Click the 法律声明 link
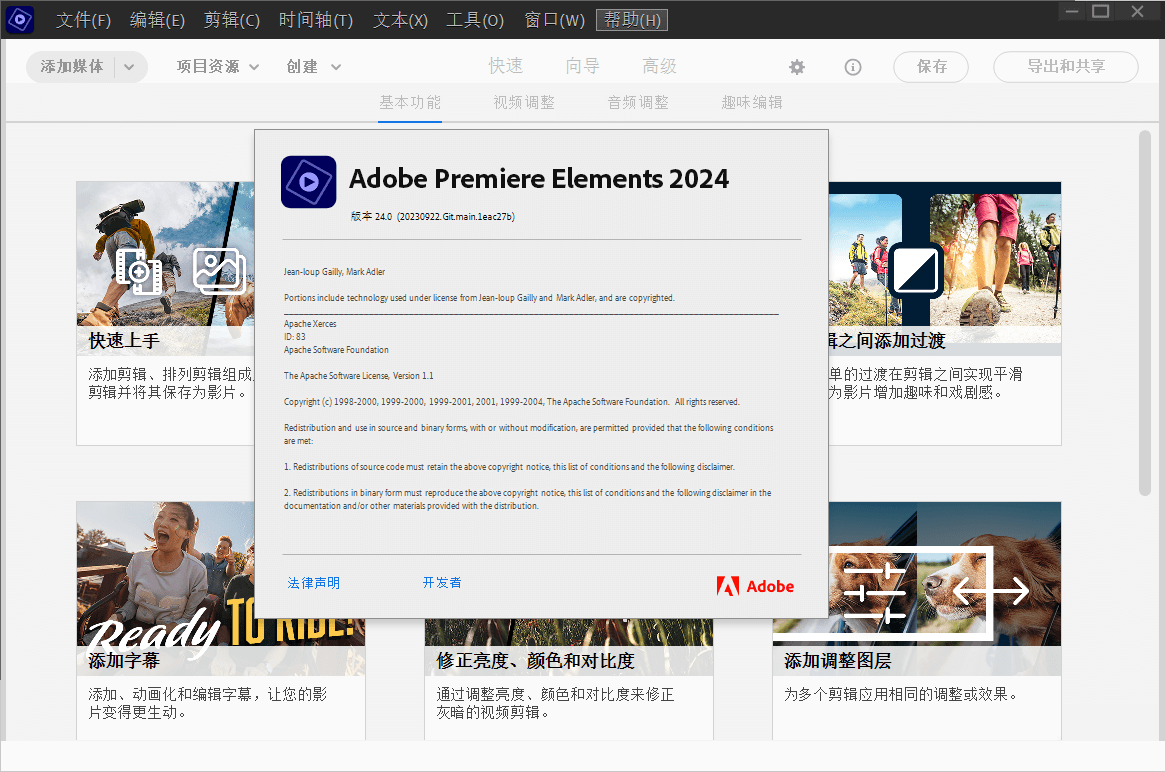1165x772 pixels. click(314, 583)
